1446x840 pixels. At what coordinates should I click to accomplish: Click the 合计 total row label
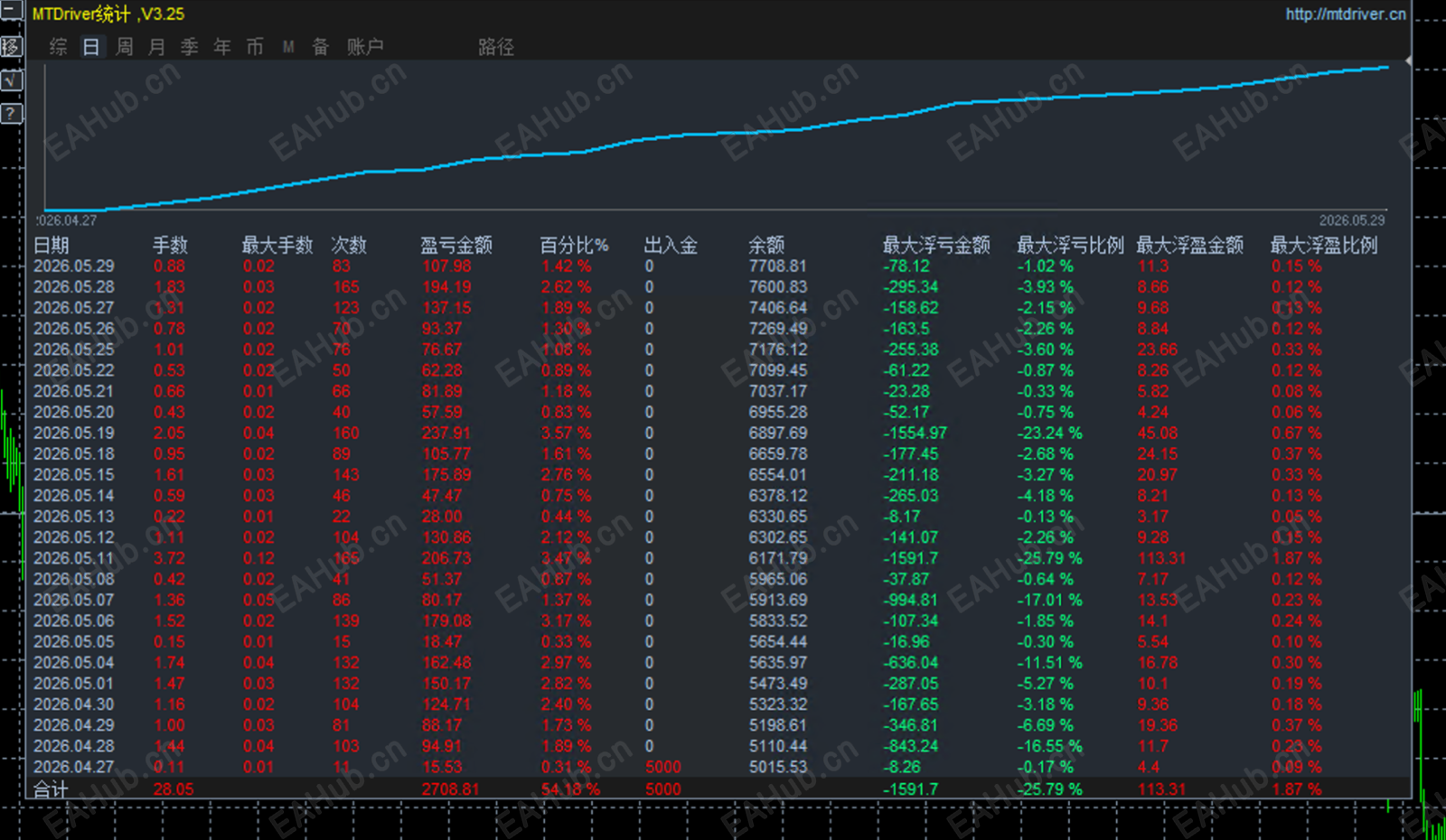(51, 789)
